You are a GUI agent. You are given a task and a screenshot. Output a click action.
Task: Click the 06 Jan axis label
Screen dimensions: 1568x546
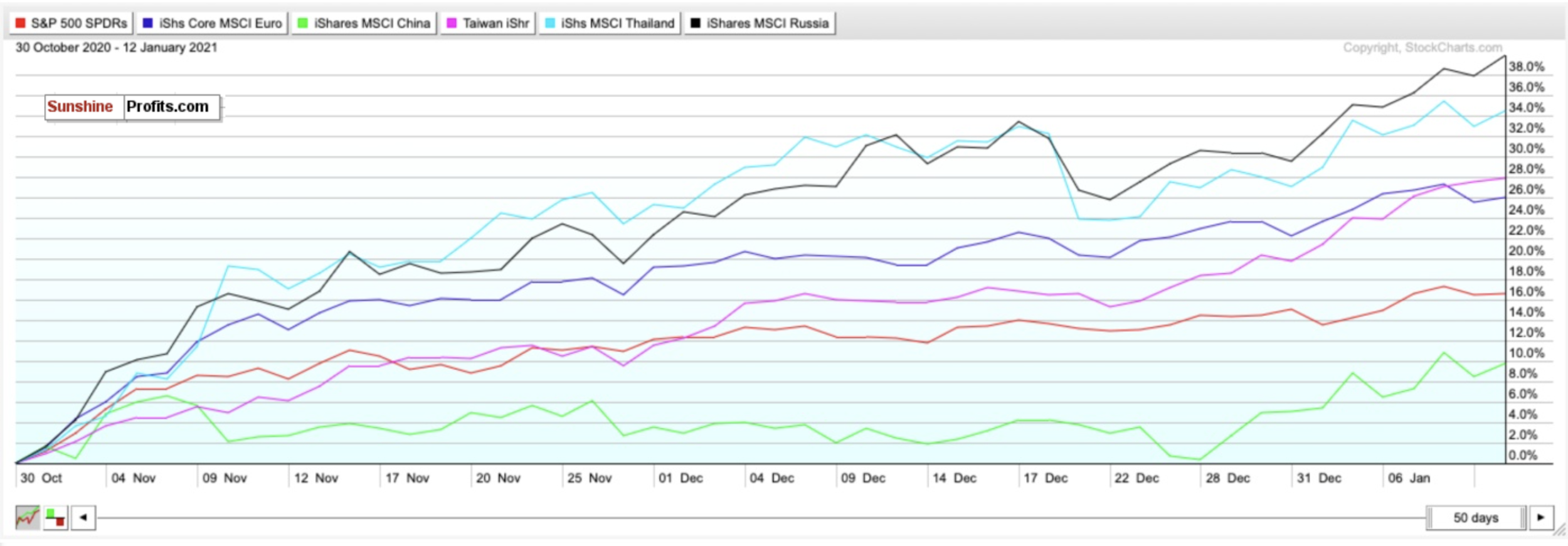click(x=1409, y=478)
